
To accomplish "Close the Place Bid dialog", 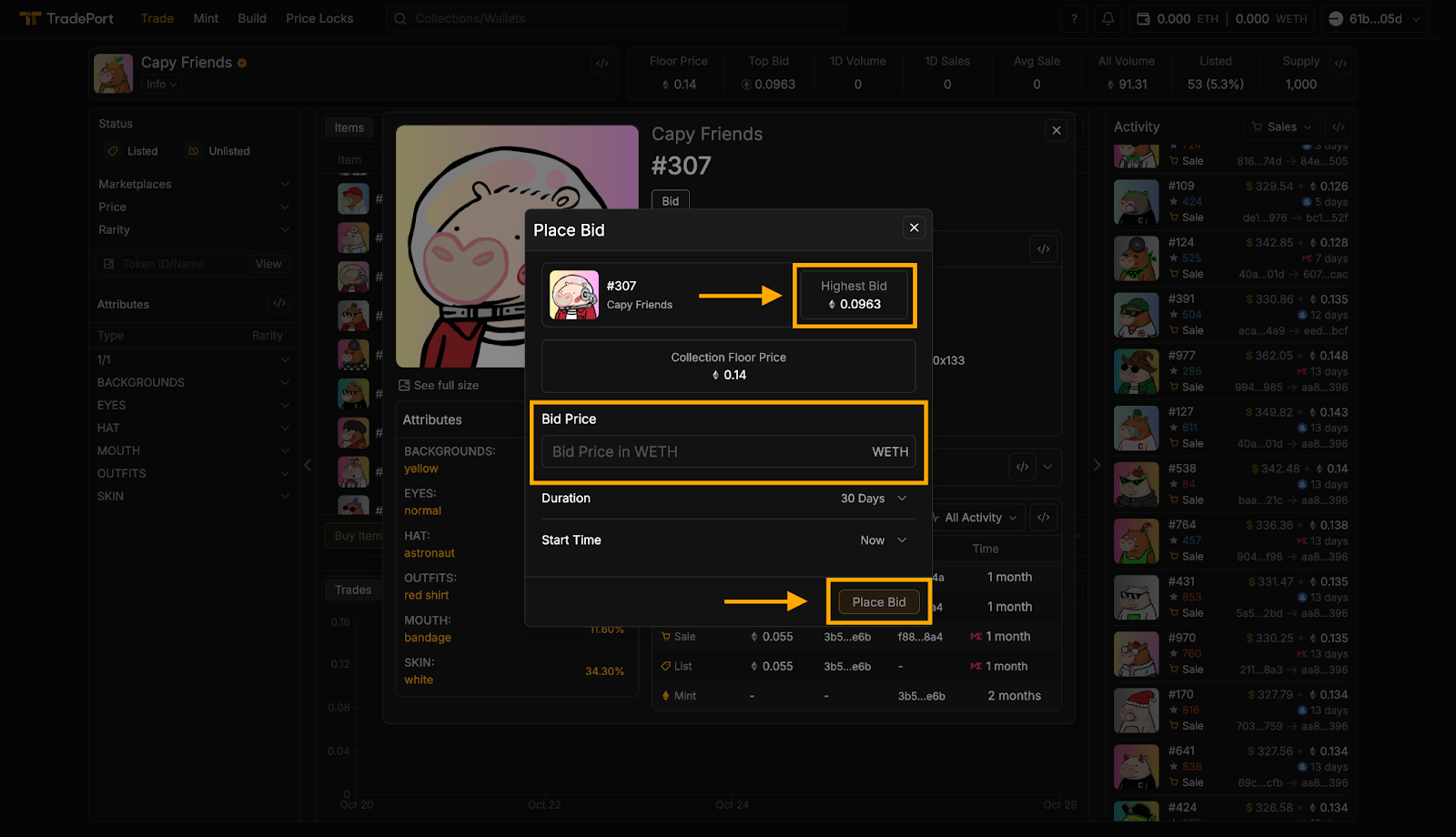I will 915,227.
